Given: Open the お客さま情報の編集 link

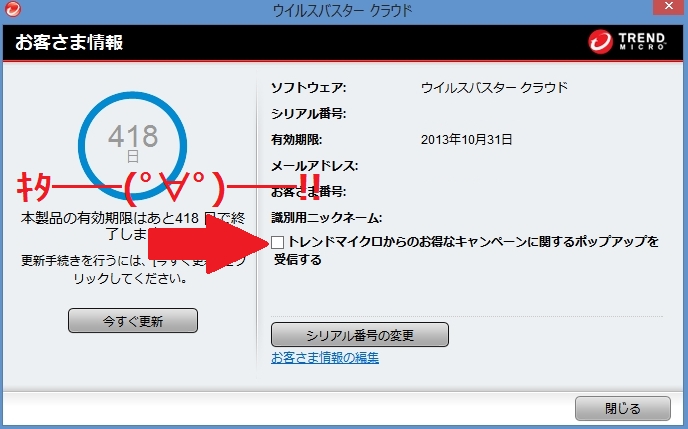Looking at the screenshot, I should (x=325, y=358).
